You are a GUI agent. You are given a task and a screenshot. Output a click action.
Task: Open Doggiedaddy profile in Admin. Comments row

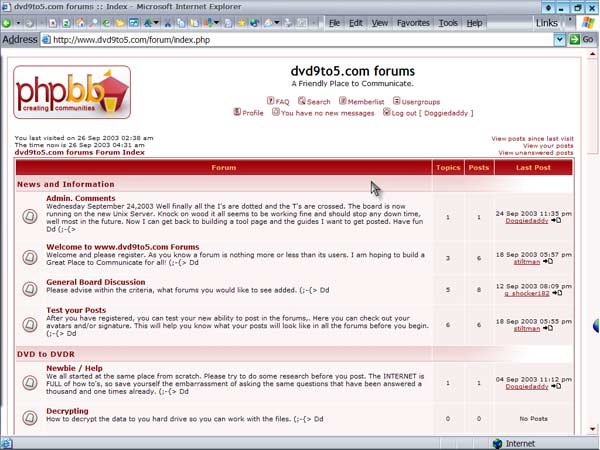click(527, 221)
